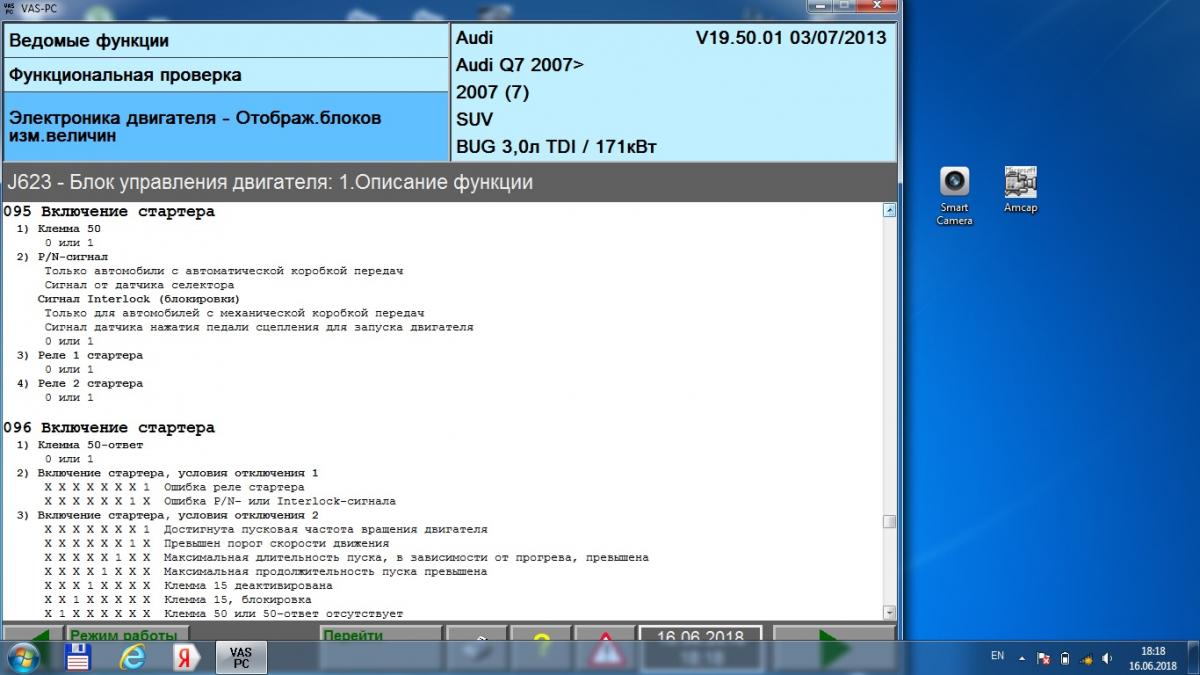The width and height of the screenshot is (1200, 675).
Task: Open the Windows Start menu
Action: (24, 657)
